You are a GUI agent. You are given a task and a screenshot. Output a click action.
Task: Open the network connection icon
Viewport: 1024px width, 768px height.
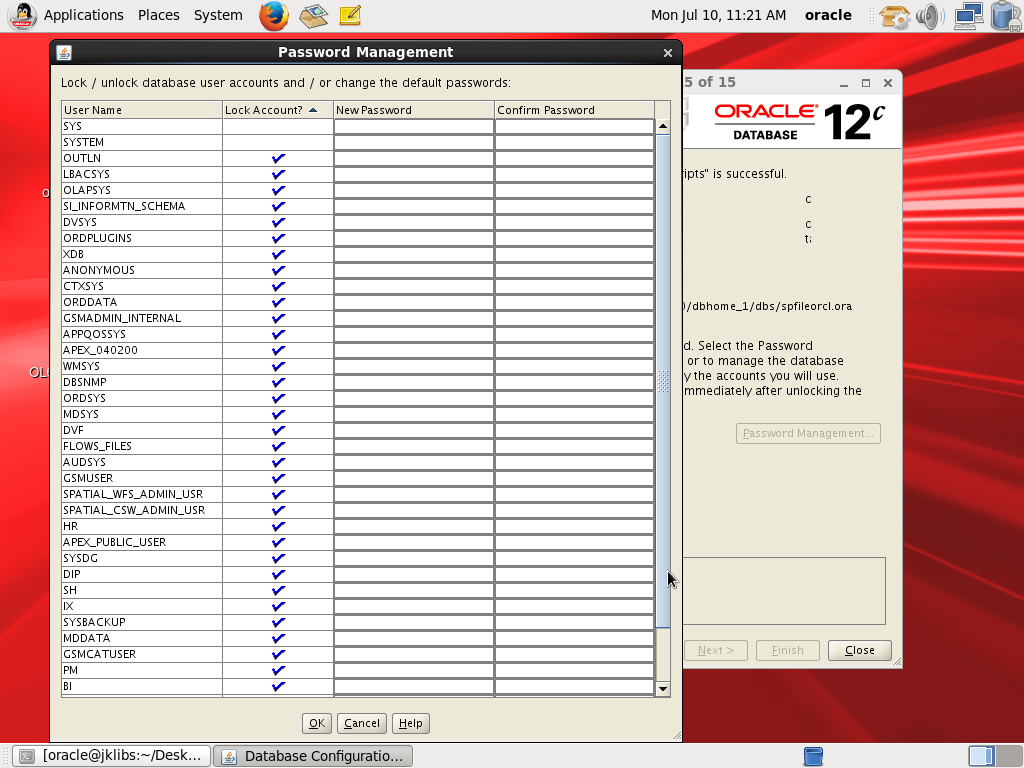[x=967, y=16]
